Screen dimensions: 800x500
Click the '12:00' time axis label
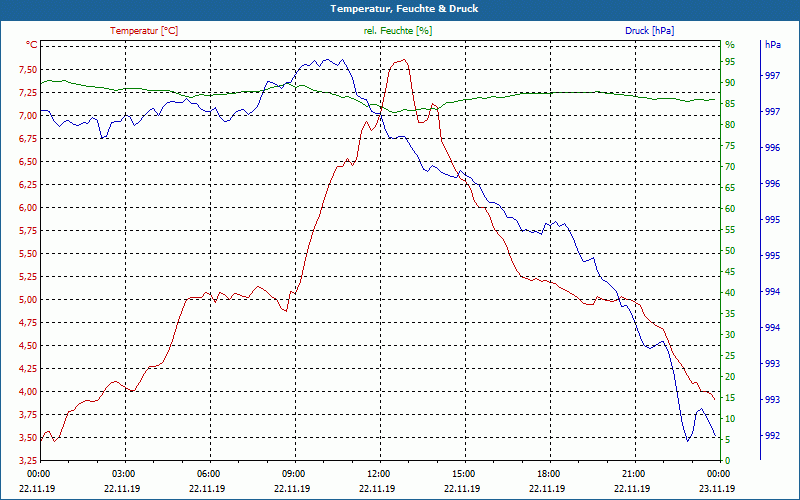click(x=378, y=474)
